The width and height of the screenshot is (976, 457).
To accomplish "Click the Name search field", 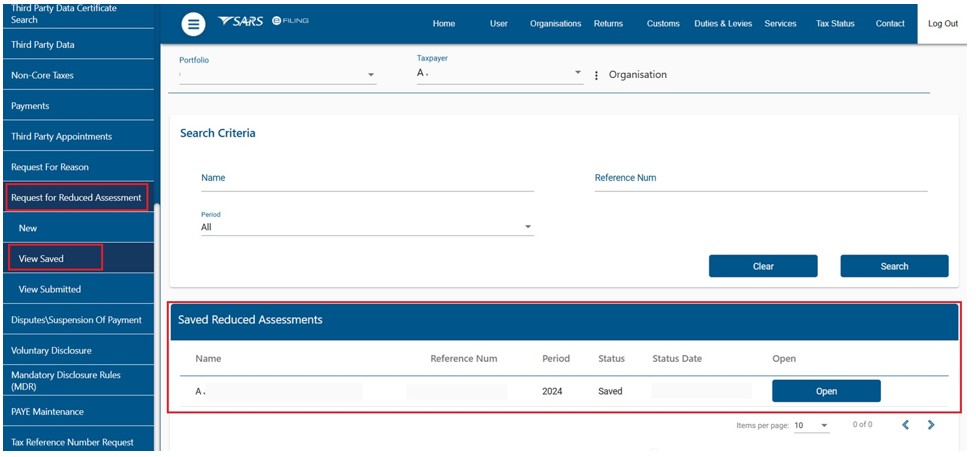I will pos(367,179).
